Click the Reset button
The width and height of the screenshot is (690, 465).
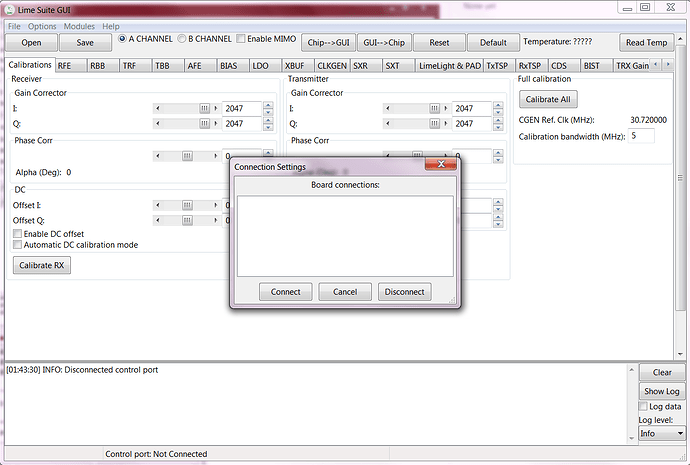[439, 43]
